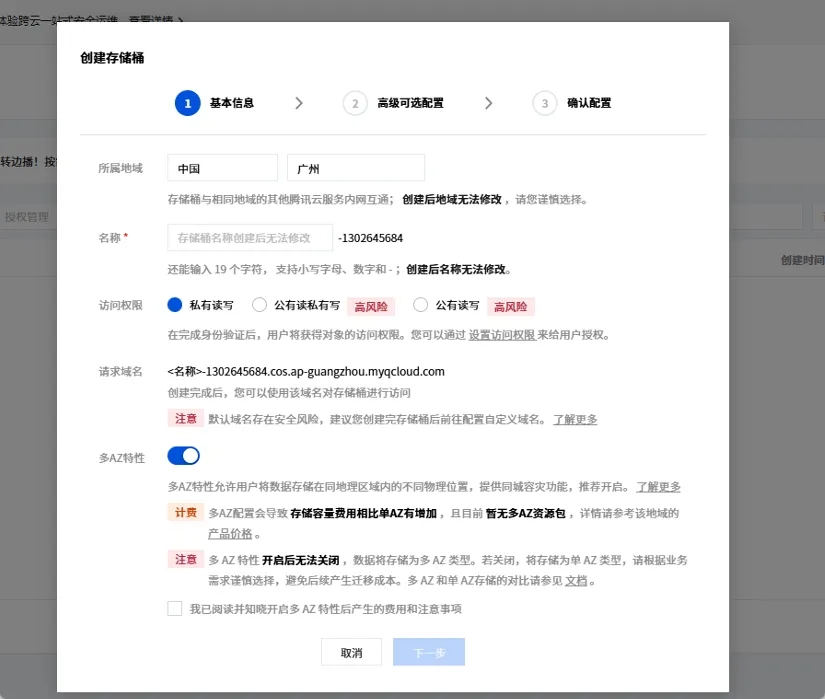The image size is (825, 699).
Task: Check the 我已阅读并知晓 acknowledgement checkbox
Action: coord(174,607)
